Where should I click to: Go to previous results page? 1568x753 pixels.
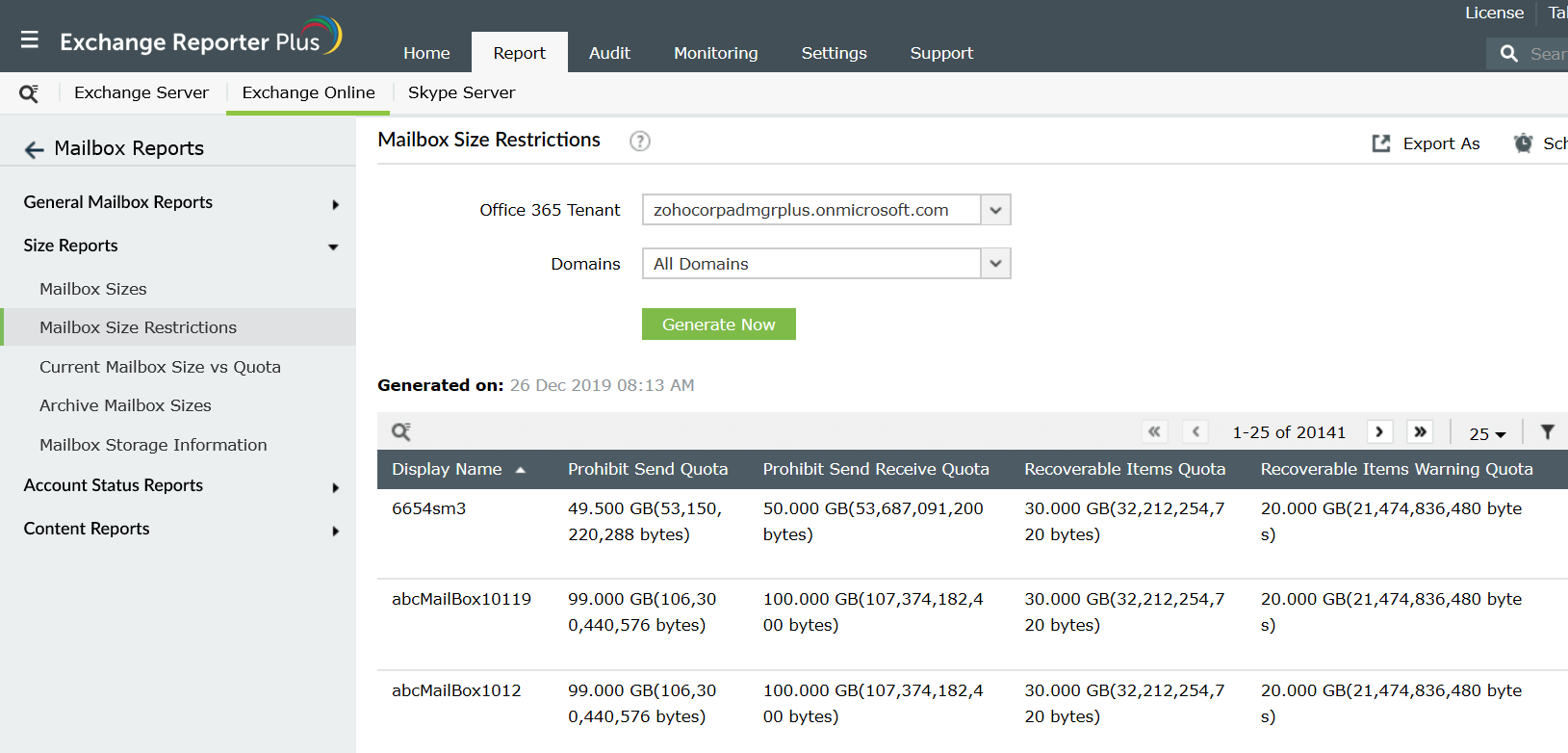[1195, 431]
